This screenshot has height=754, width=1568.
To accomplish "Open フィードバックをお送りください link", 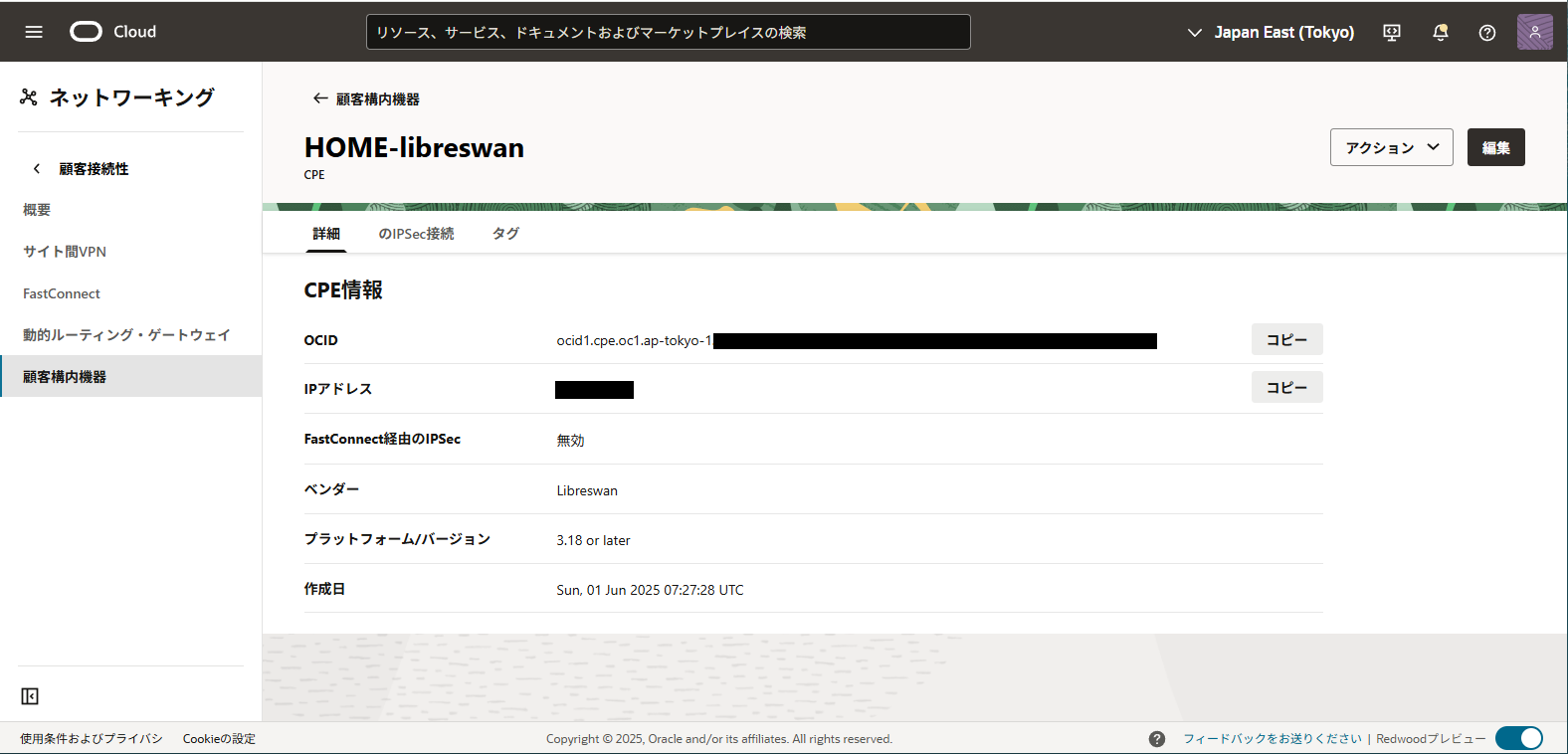I will [x=1273, y=739].
